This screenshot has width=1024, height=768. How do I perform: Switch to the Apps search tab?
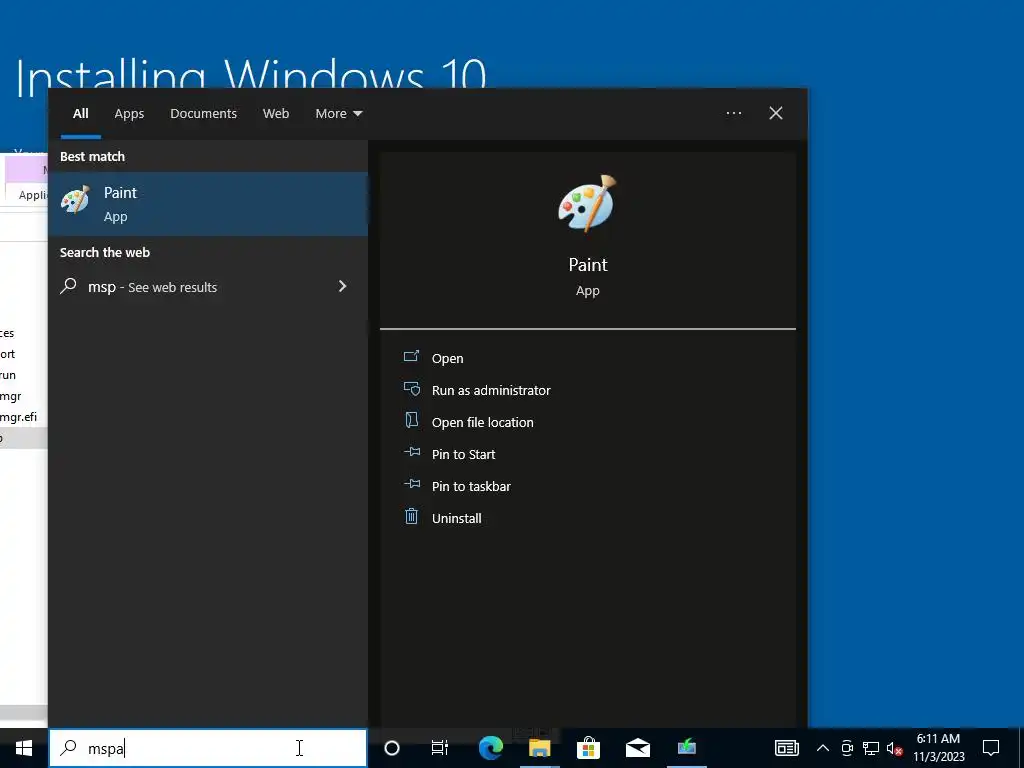coord(129,114)
